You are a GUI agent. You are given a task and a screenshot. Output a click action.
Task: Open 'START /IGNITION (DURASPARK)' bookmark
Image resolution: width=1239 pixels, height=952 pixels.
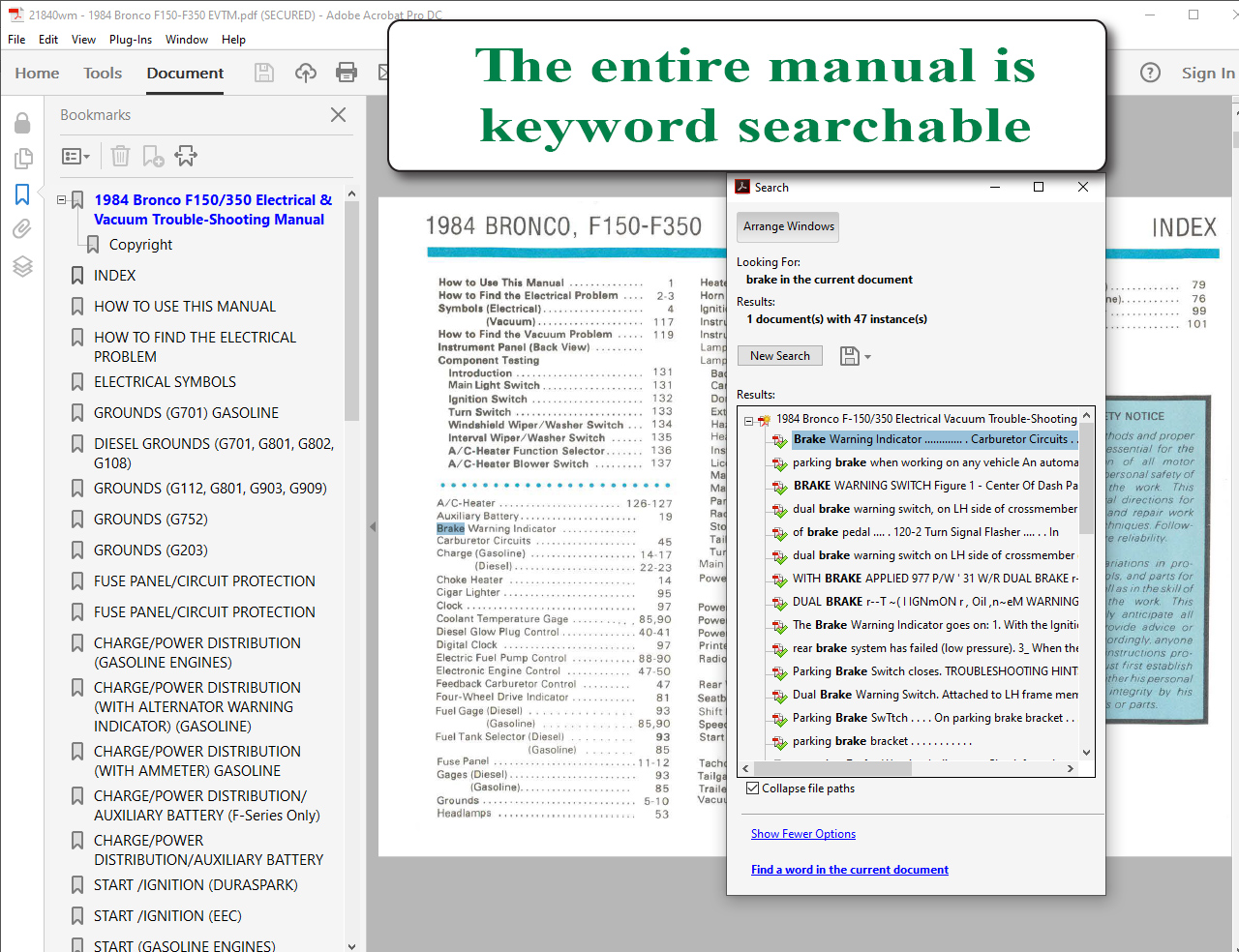pos(196,885)
